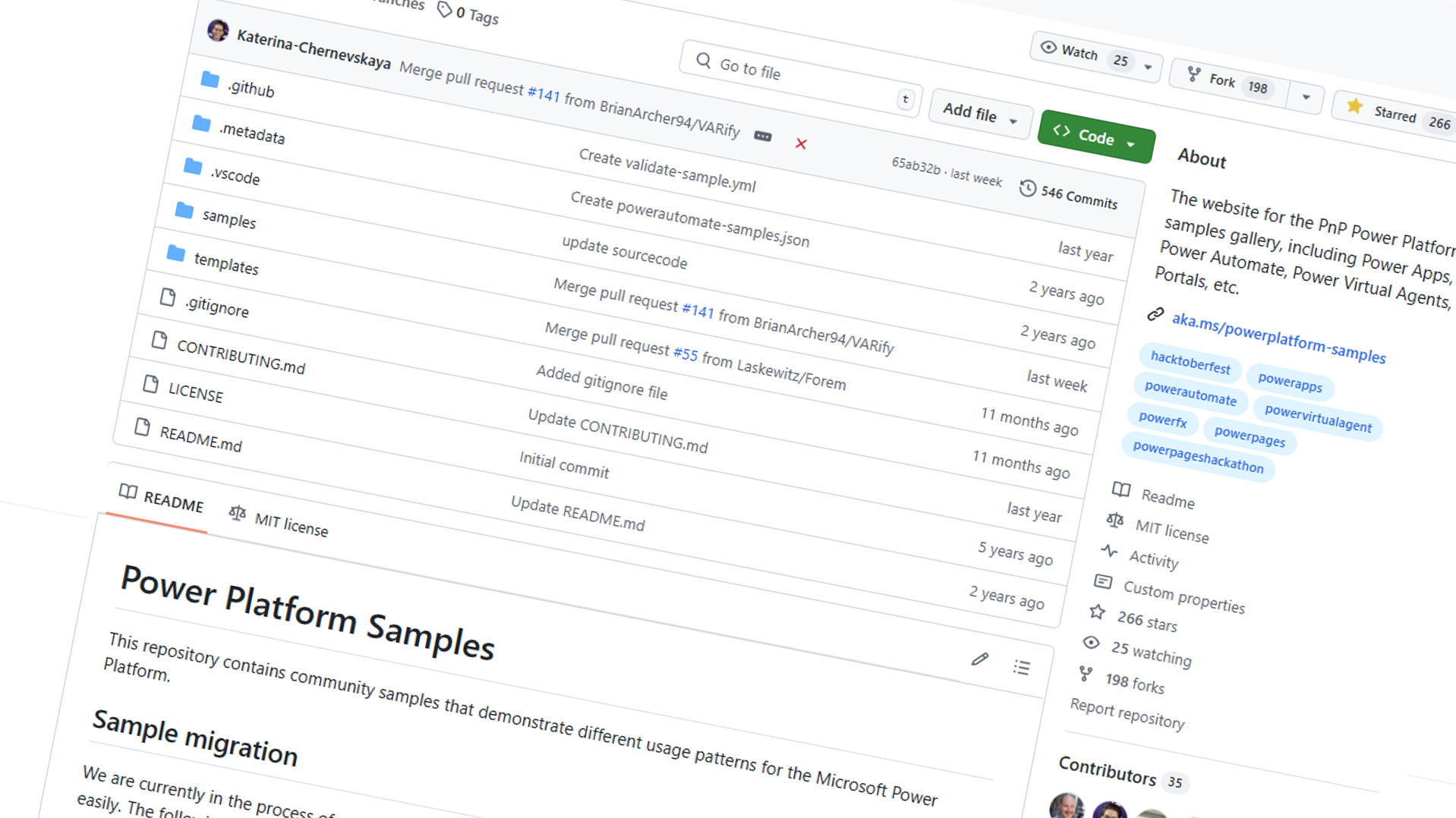Image resolution: width=1456 pixels, height=818 pixels.
Task: Edit the README using the pencil icon
Action: [x=979, y=659]
